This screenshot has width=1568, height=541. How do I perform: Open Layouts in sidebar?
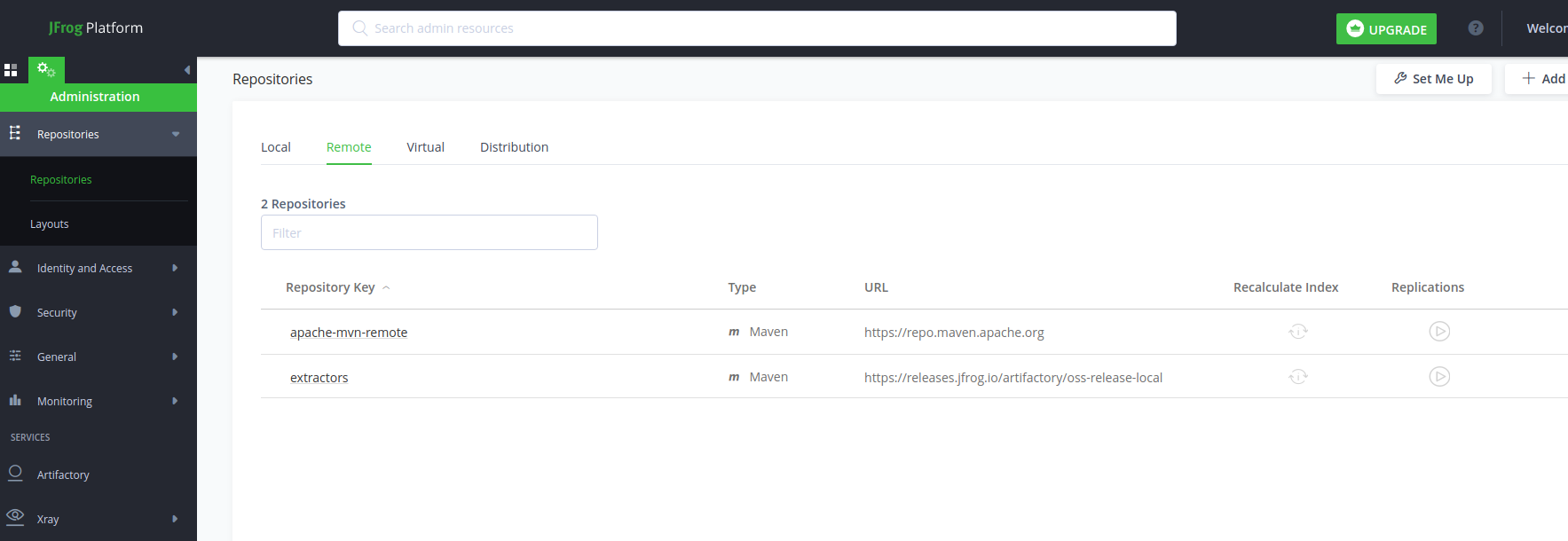click(x=50, y=223)
